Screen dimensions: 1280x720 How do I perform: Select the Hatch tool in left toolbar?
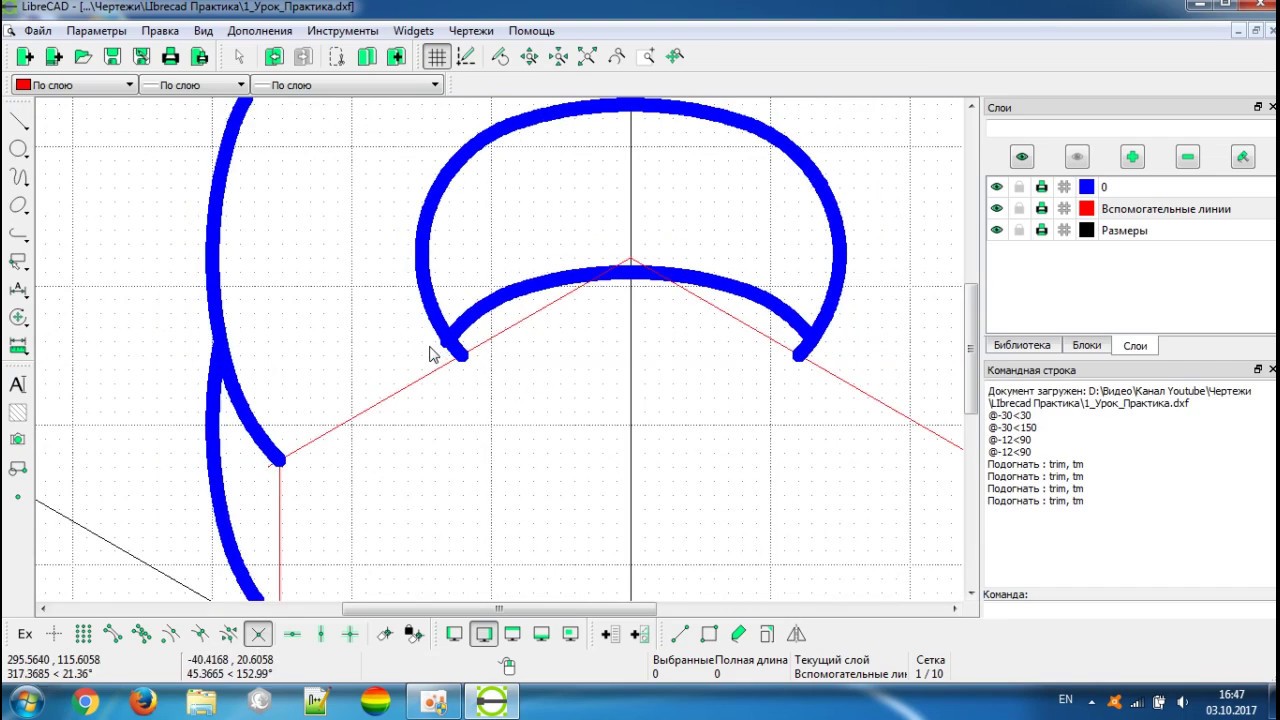(18, 413)
